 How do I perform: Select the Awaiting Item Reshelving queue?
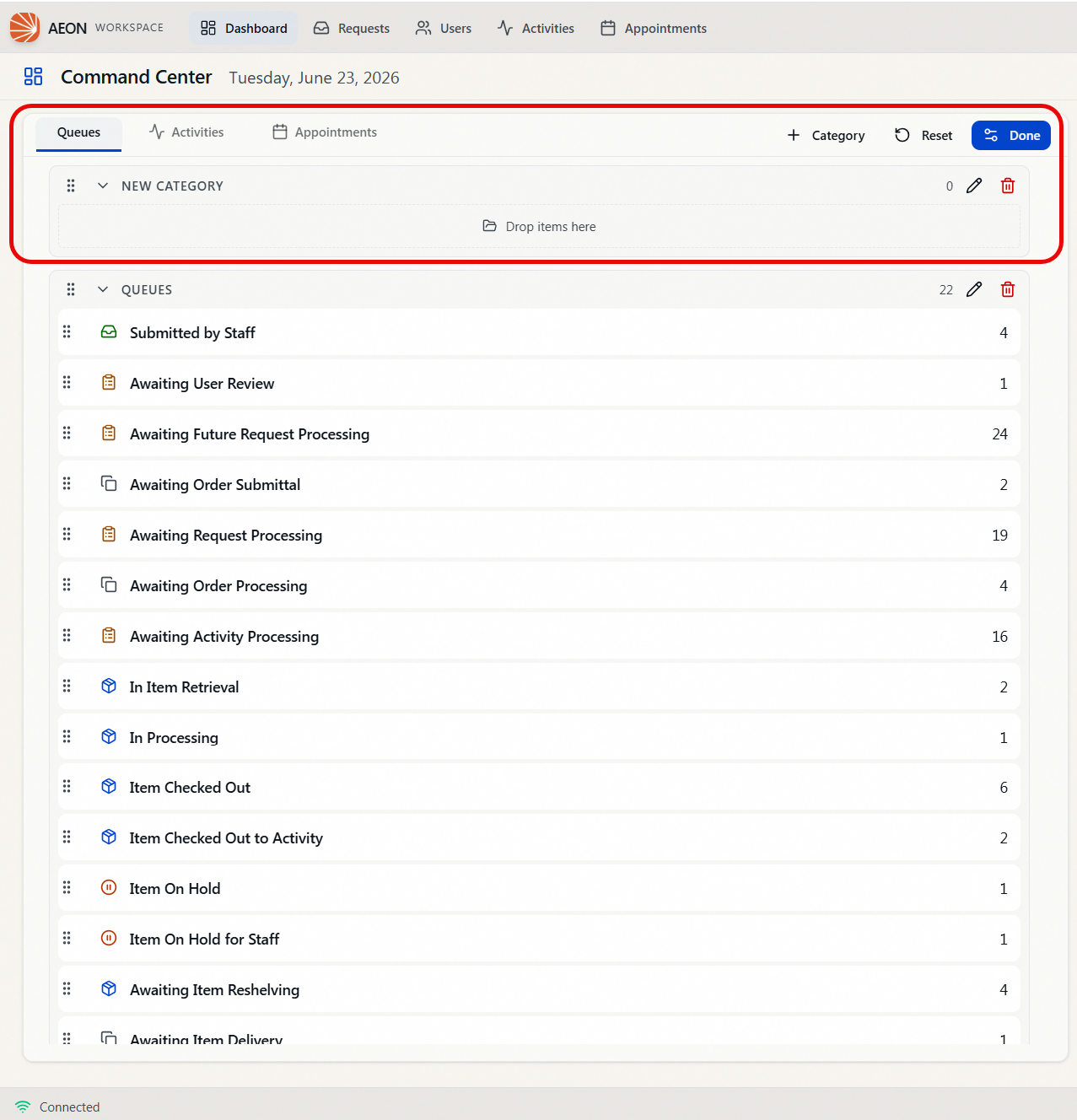pos(539,989)
